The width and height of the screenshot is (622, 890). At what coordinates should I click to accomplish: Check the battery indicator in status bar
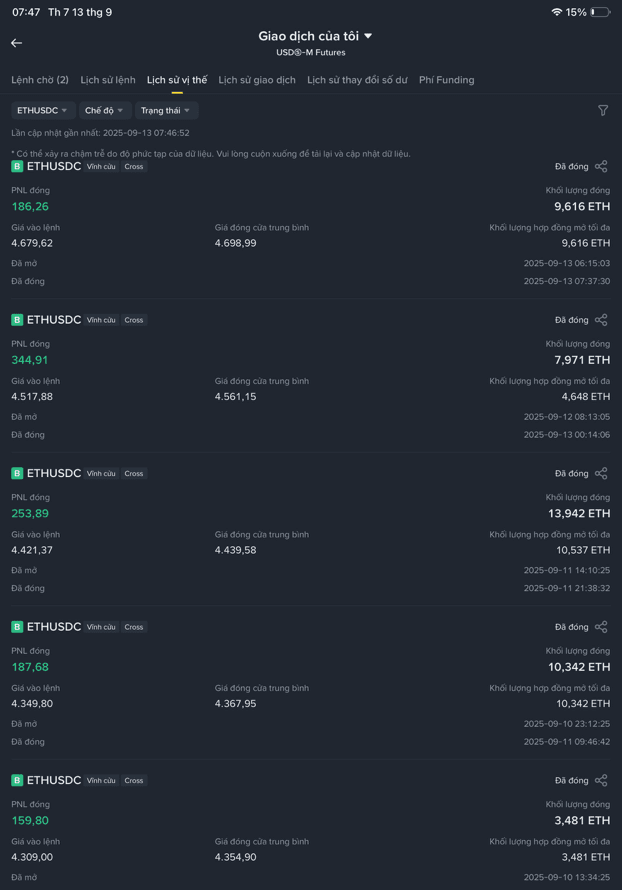point(600,12)
